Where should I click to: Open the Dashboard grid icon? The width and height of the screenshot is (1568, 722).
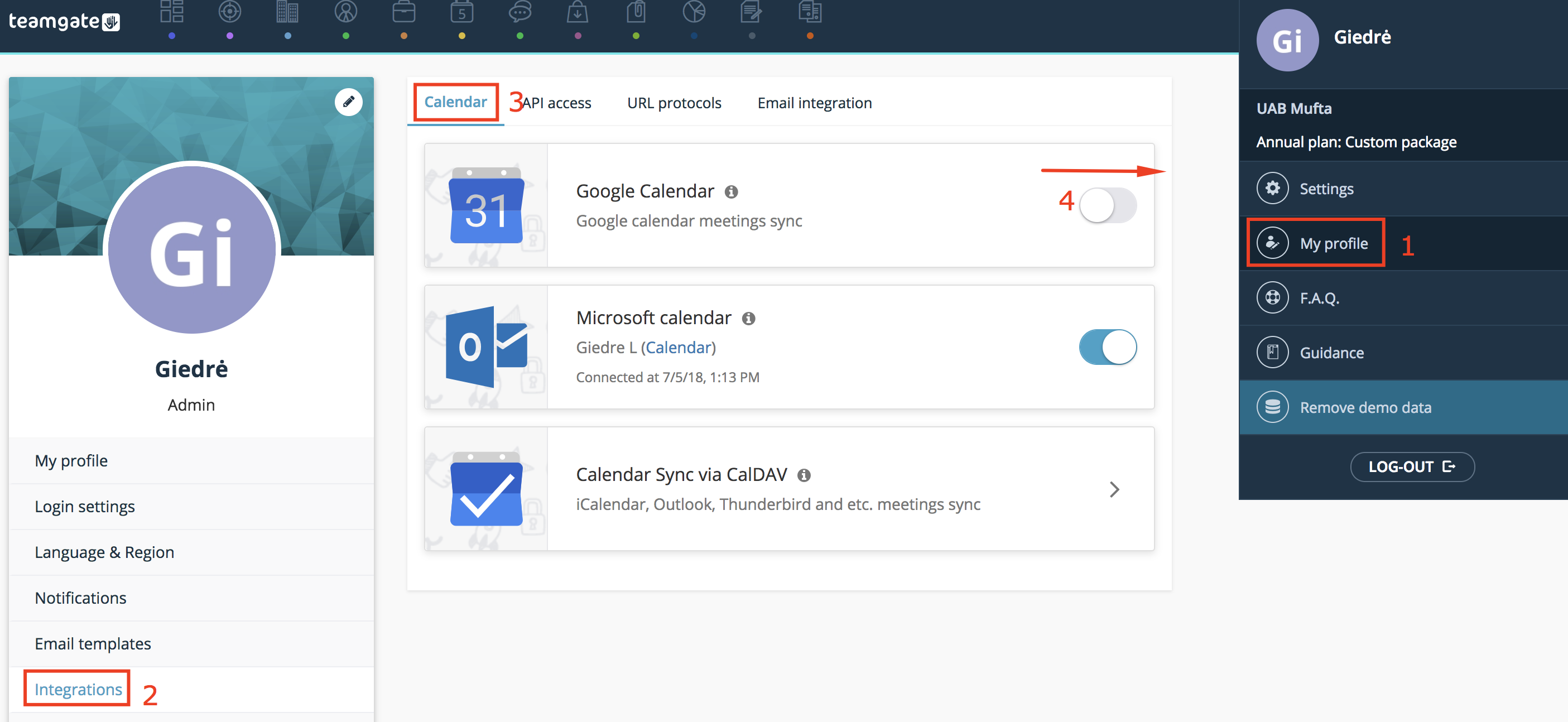click(172, 12)
